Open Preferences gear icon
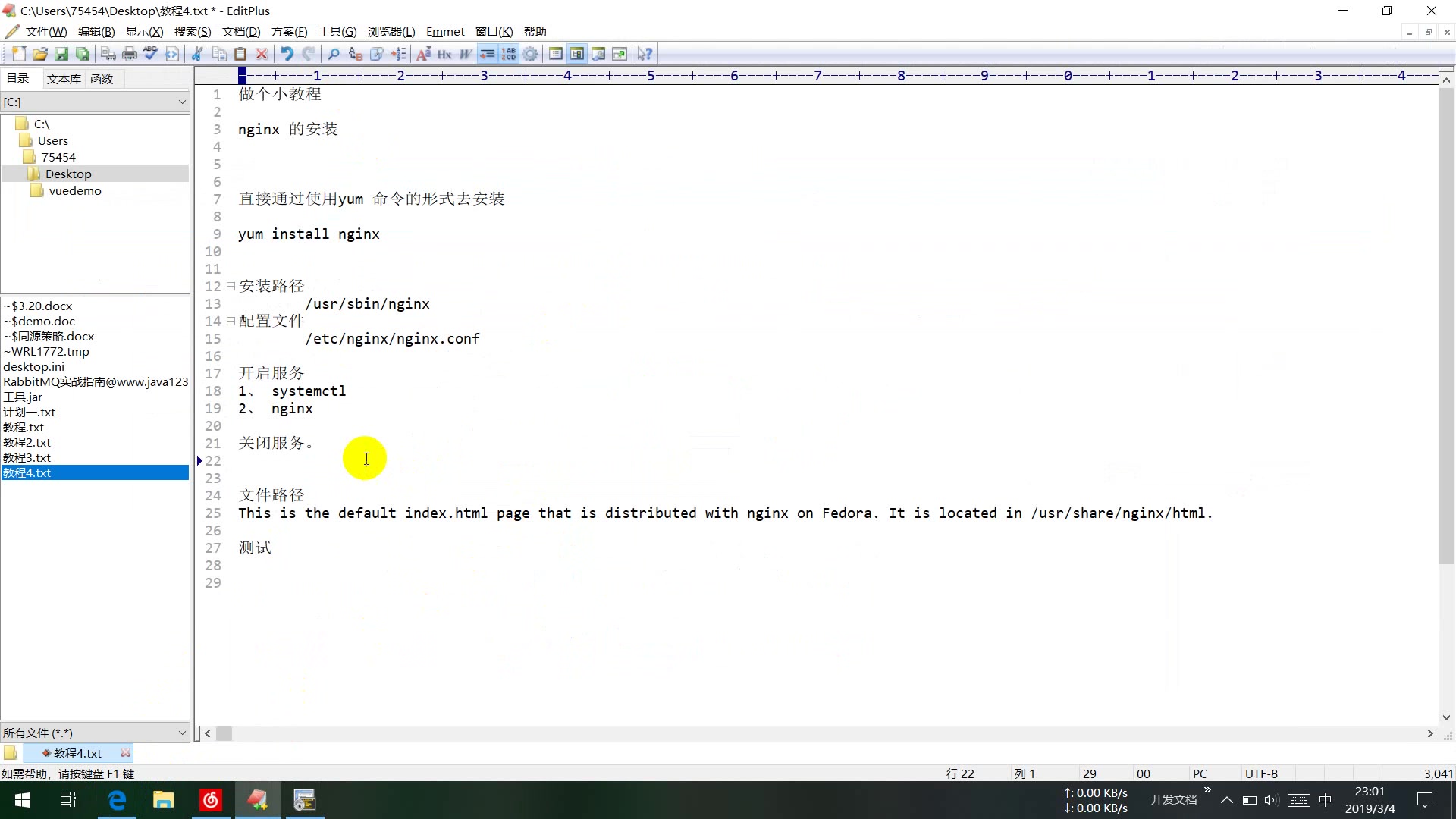This screenshot has width=1456, height=819. [530, 54]
